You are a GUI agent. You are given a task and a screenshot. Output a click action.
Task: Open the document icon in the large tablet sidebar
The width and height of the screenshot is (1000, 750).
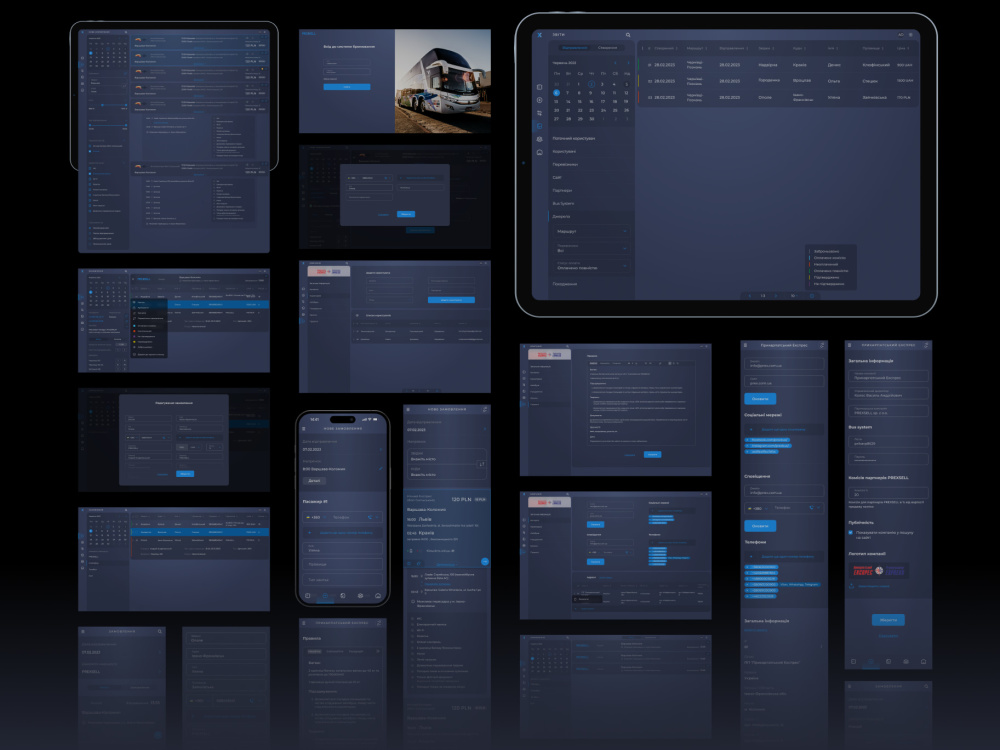540,87
